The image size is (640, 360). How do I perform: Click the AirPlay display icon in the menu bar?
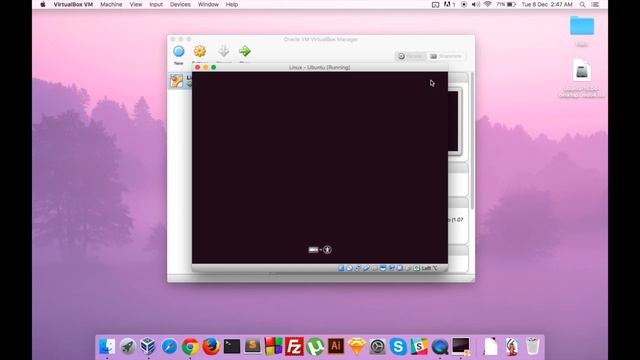tap(436, 4)
